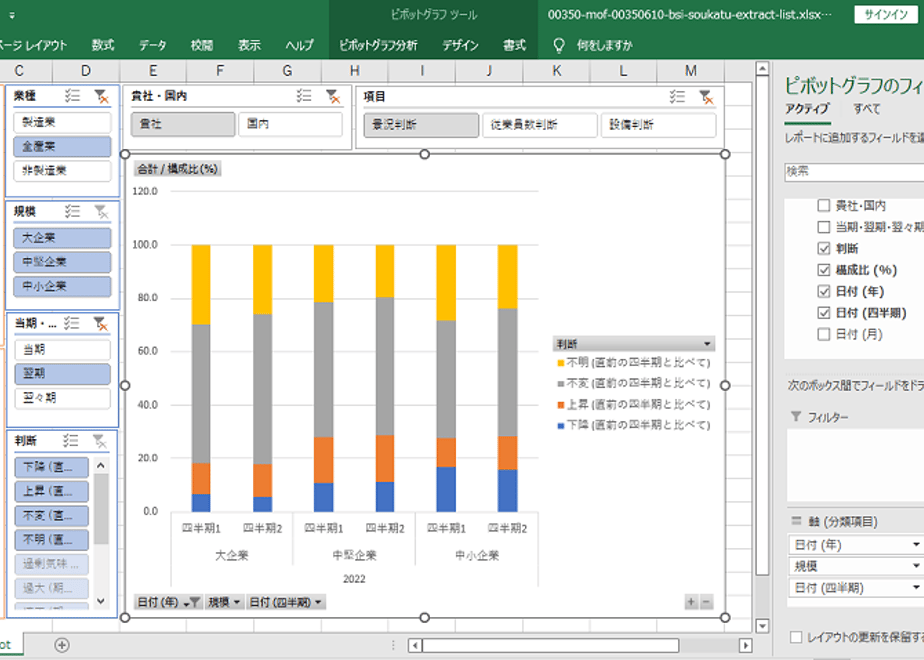Click field search box

pyautogui.click(x=854, y=171)
